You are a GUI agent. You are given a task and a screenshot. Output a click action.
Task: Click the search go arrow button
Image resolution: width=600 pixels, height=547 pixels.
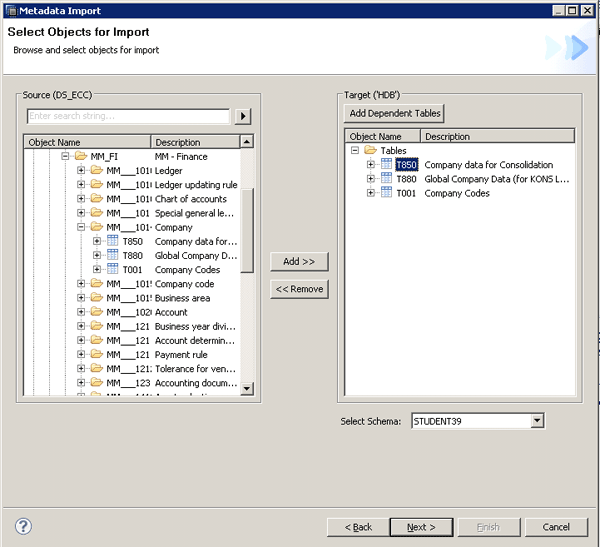click(242, 116)
